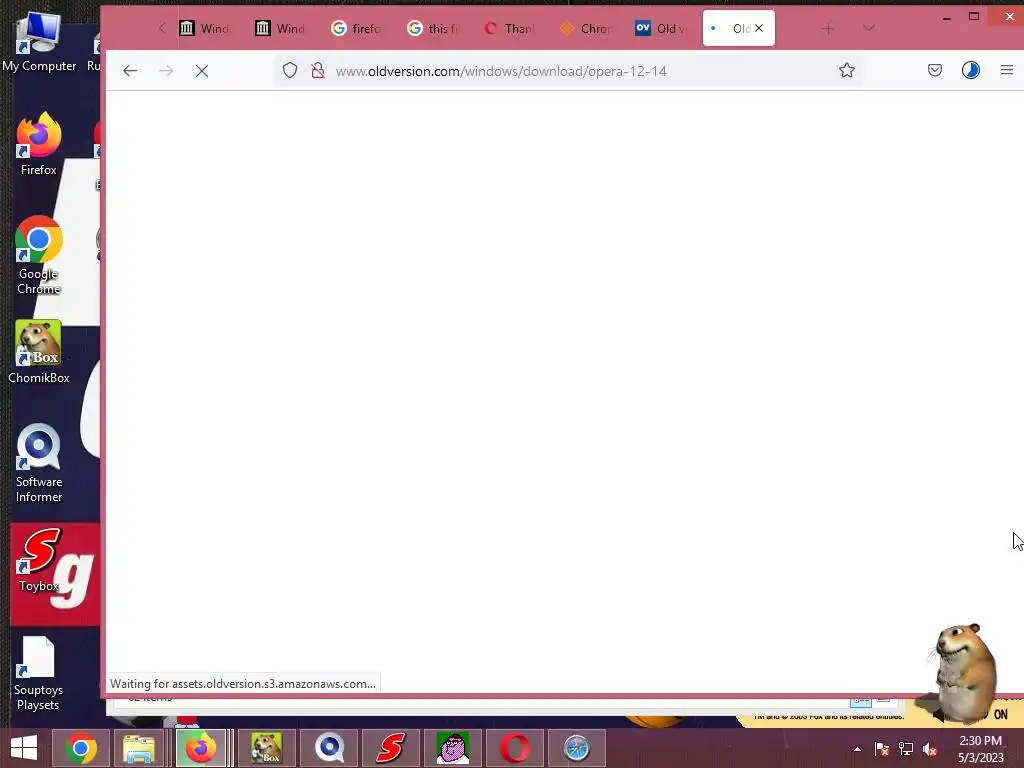
Task: Switch to the Google 'firefo' tab
Action: pos(357,28)
